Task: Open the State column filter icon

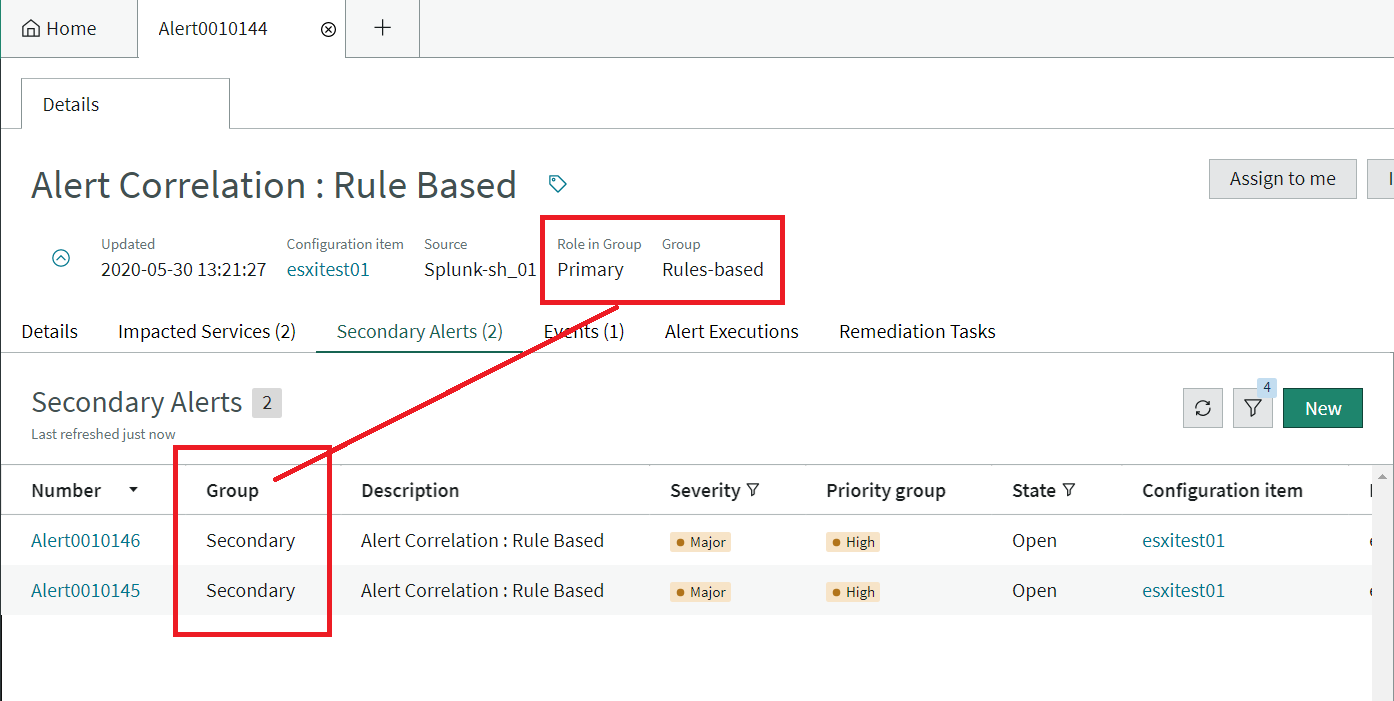Action: (x=1069, y=490)
